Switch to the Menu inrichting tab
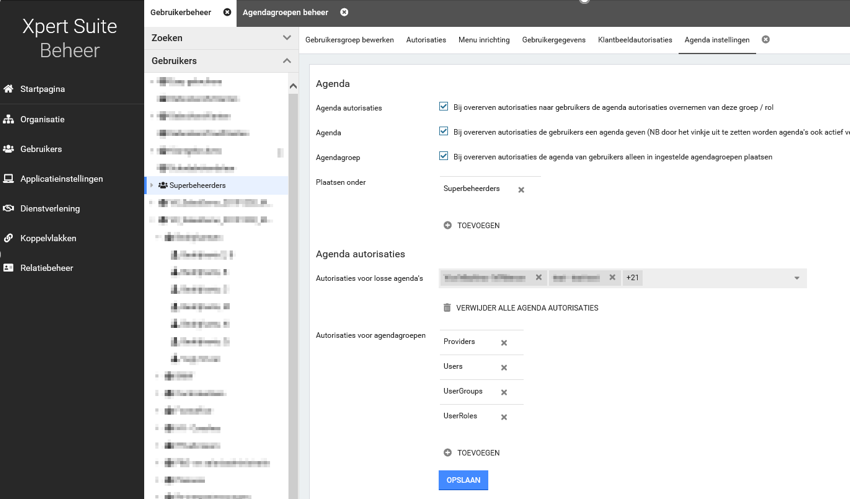850x499 pixels. click(x=484, y=40)
